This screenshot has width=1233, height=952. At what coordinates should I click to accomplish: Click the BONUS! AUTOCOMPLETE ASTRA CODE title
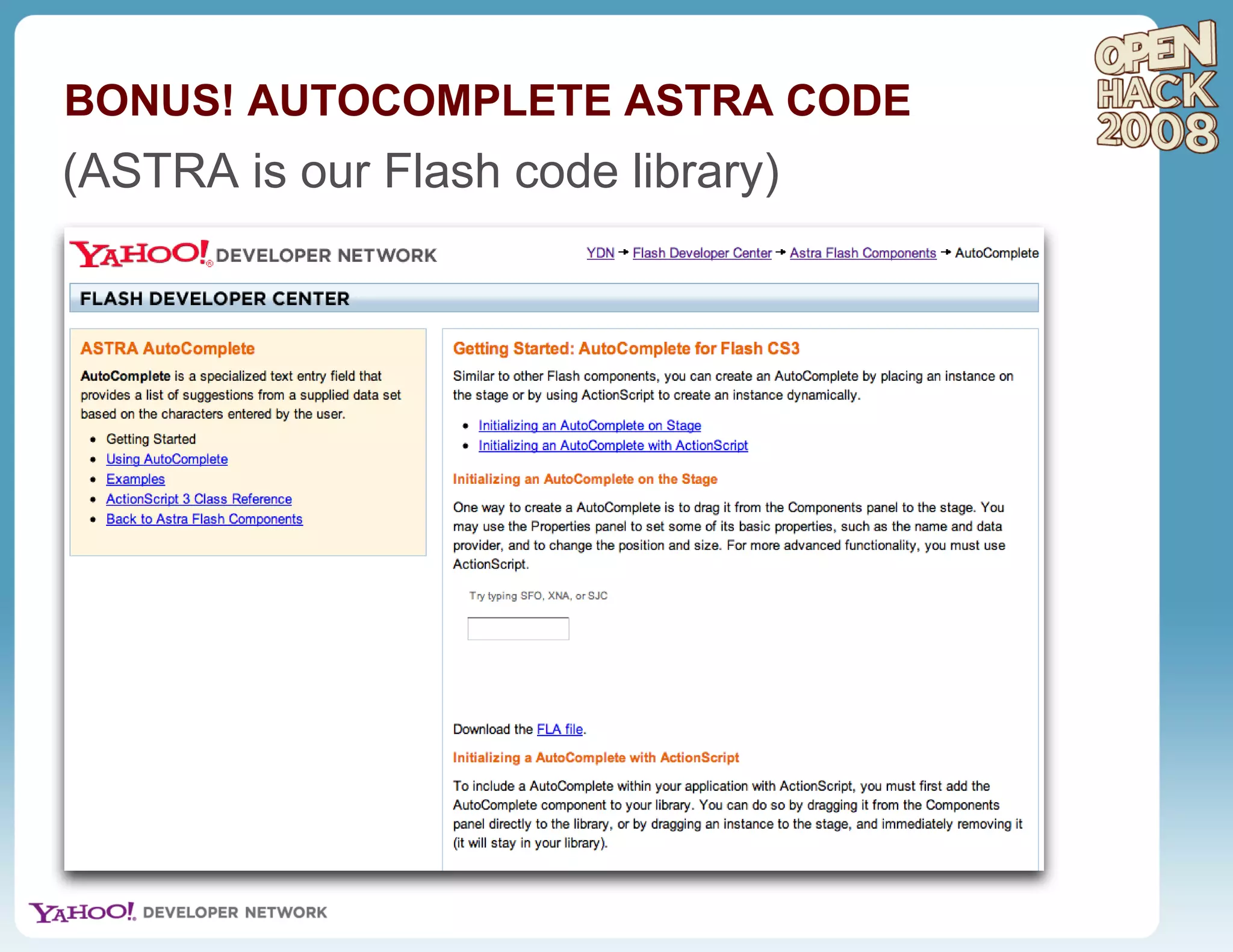(487, 100)
